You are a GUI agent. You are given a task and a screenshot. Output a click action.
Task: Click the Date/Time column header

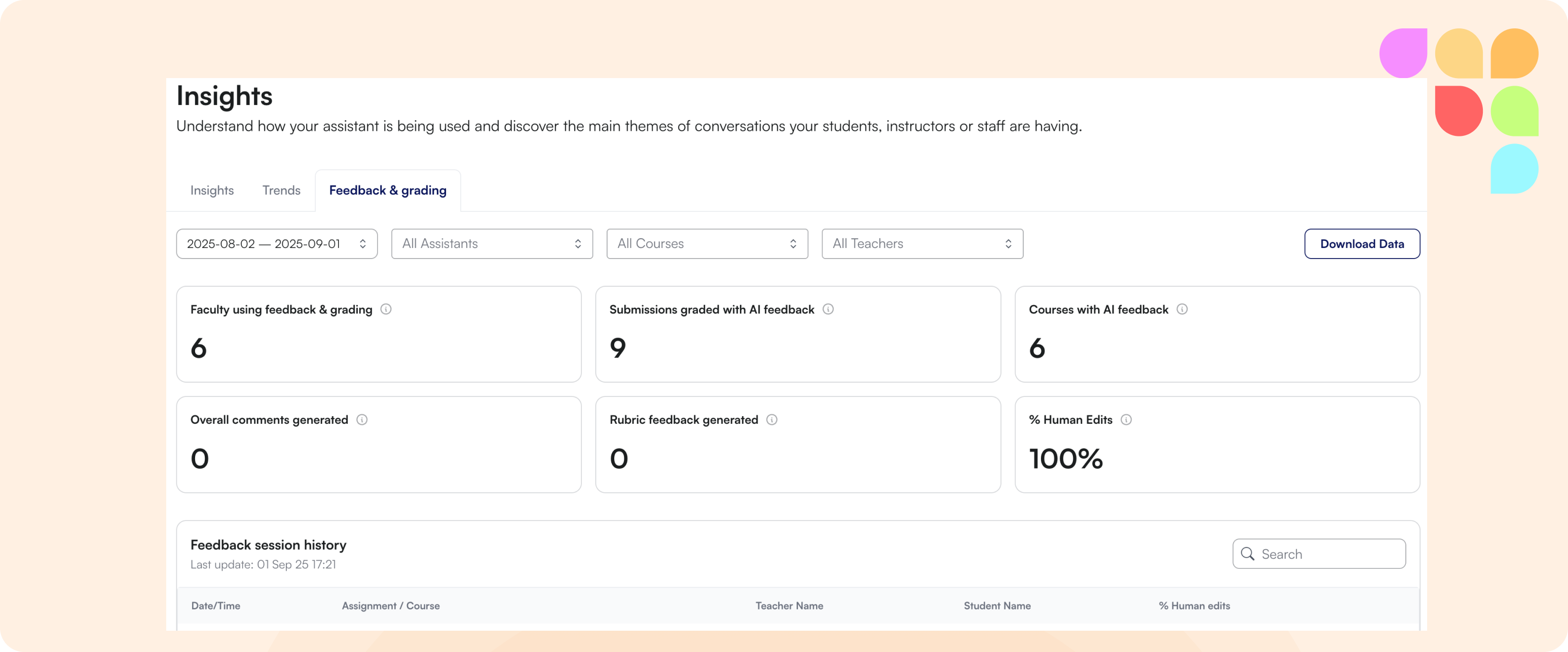pos(215,606)
